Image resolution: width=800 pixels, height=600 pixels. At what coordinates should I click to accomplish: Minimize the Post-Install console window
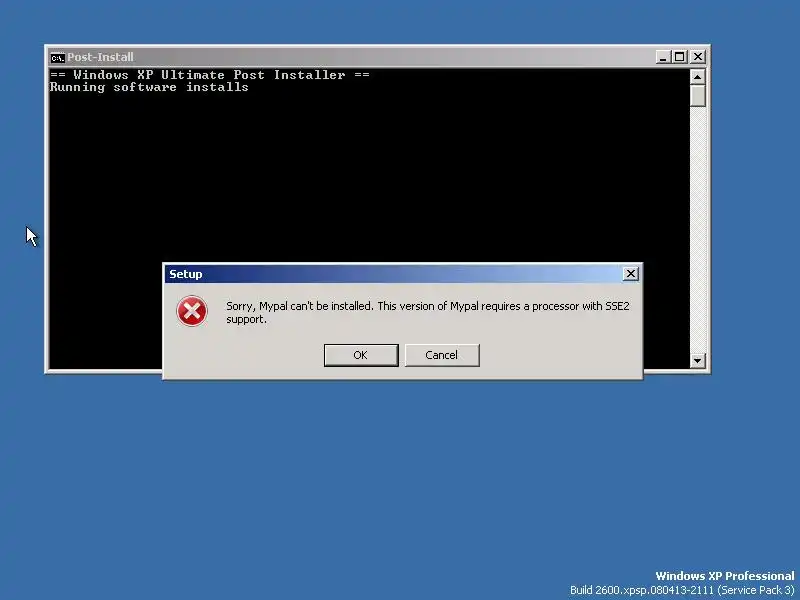(x=662, y=57)
